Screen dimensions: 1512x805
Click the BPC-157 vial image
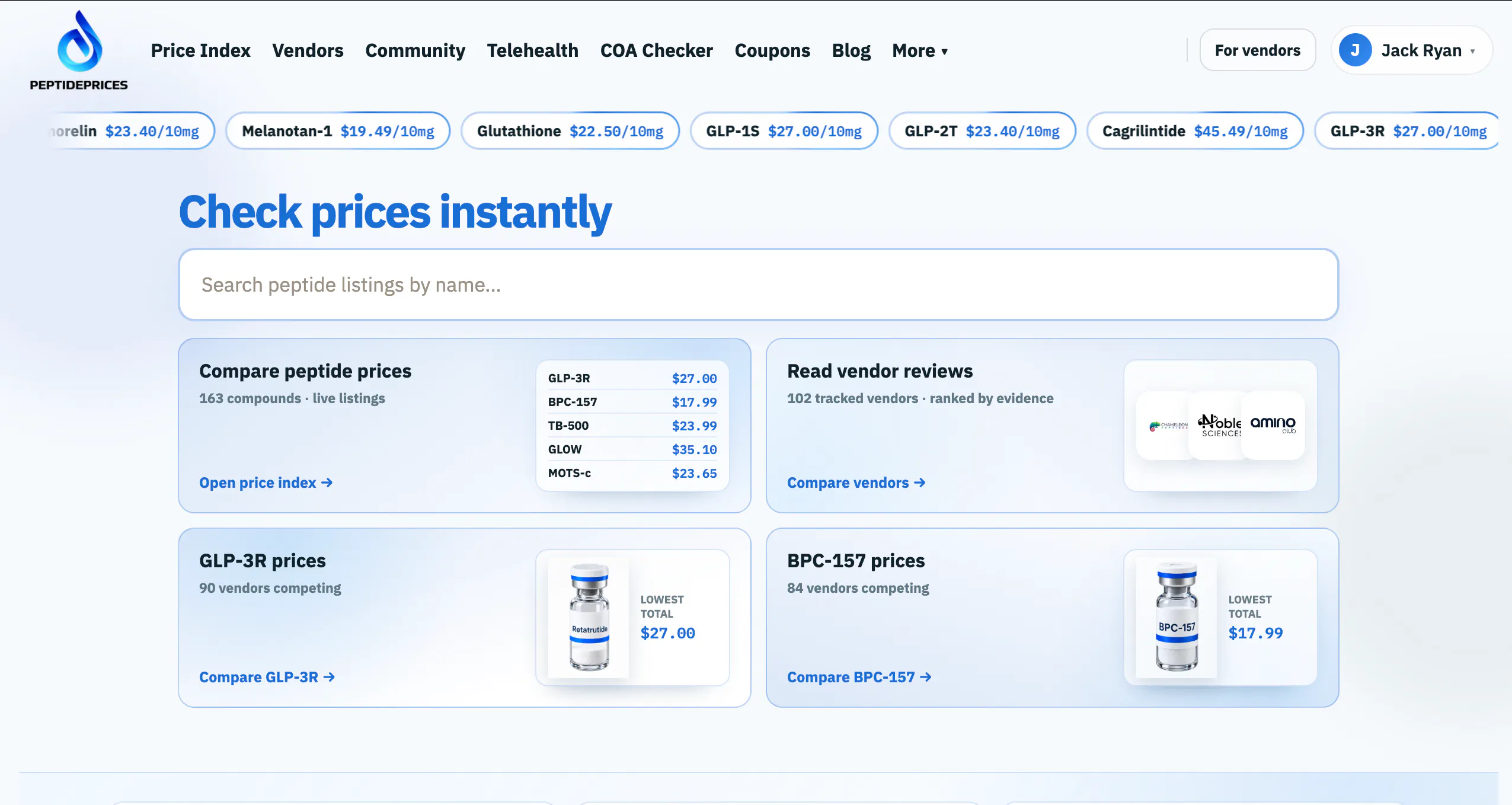click(x=1177, y=617)
